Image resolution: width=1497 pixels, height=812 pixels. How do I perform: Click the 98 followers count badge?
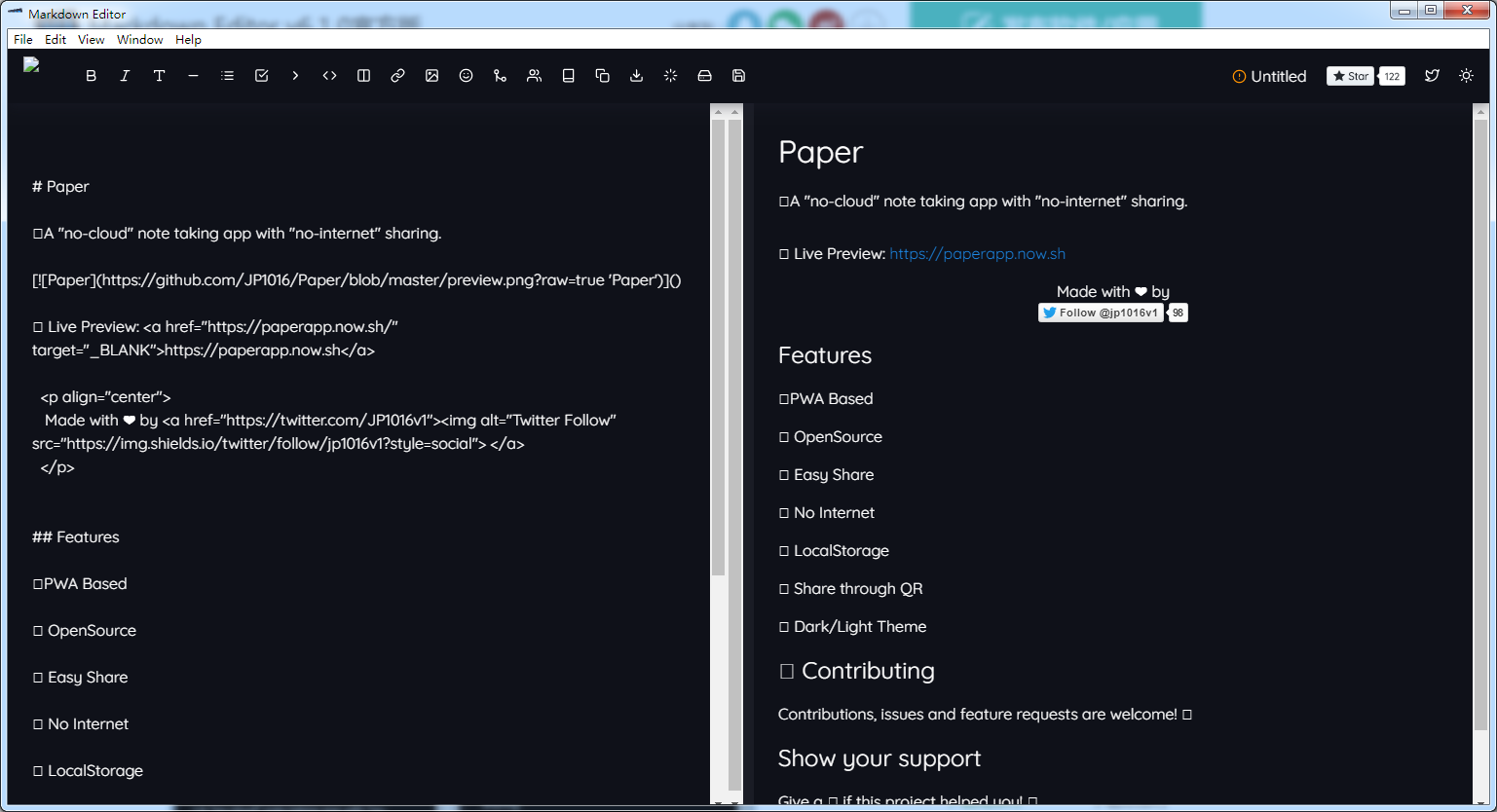[x=1179, y=313]
